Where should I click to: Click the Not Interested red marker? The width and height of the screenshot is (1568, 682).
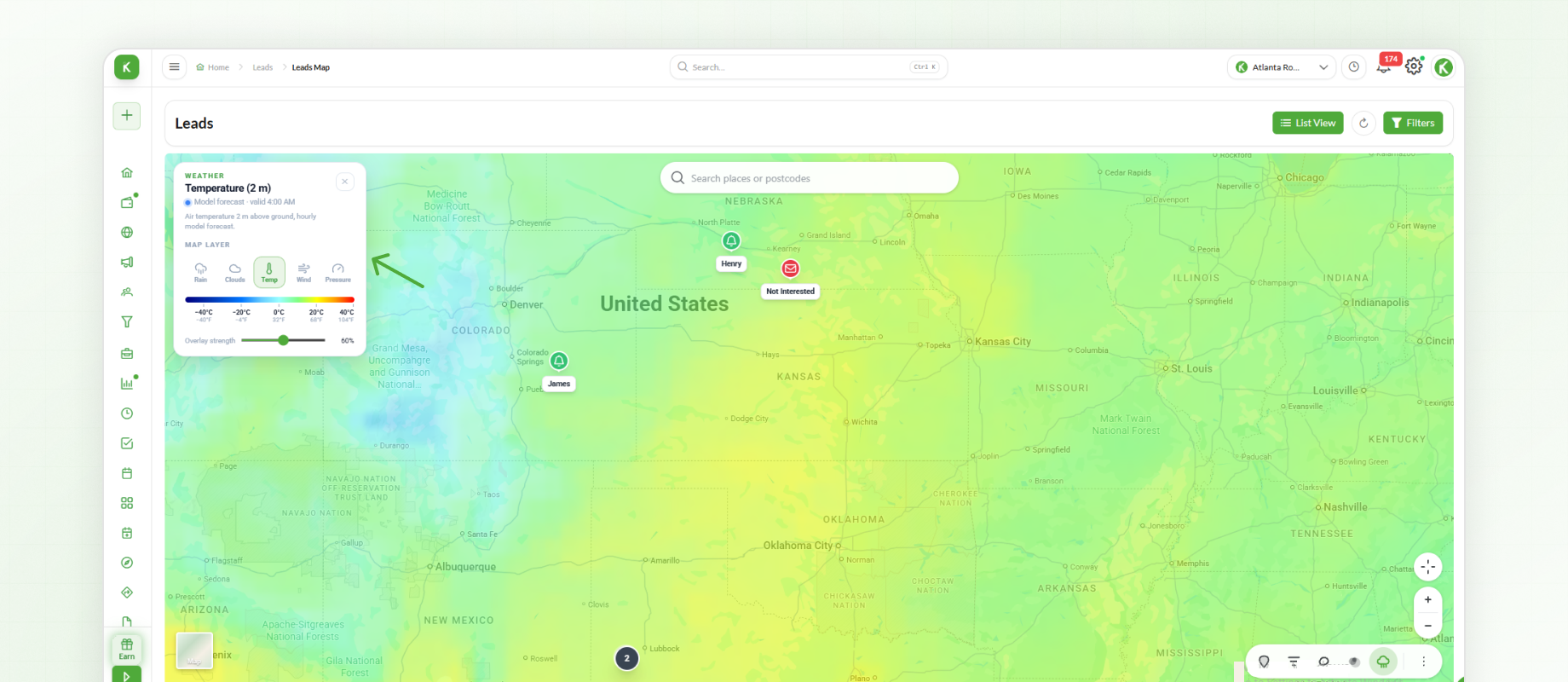(791, 269)
